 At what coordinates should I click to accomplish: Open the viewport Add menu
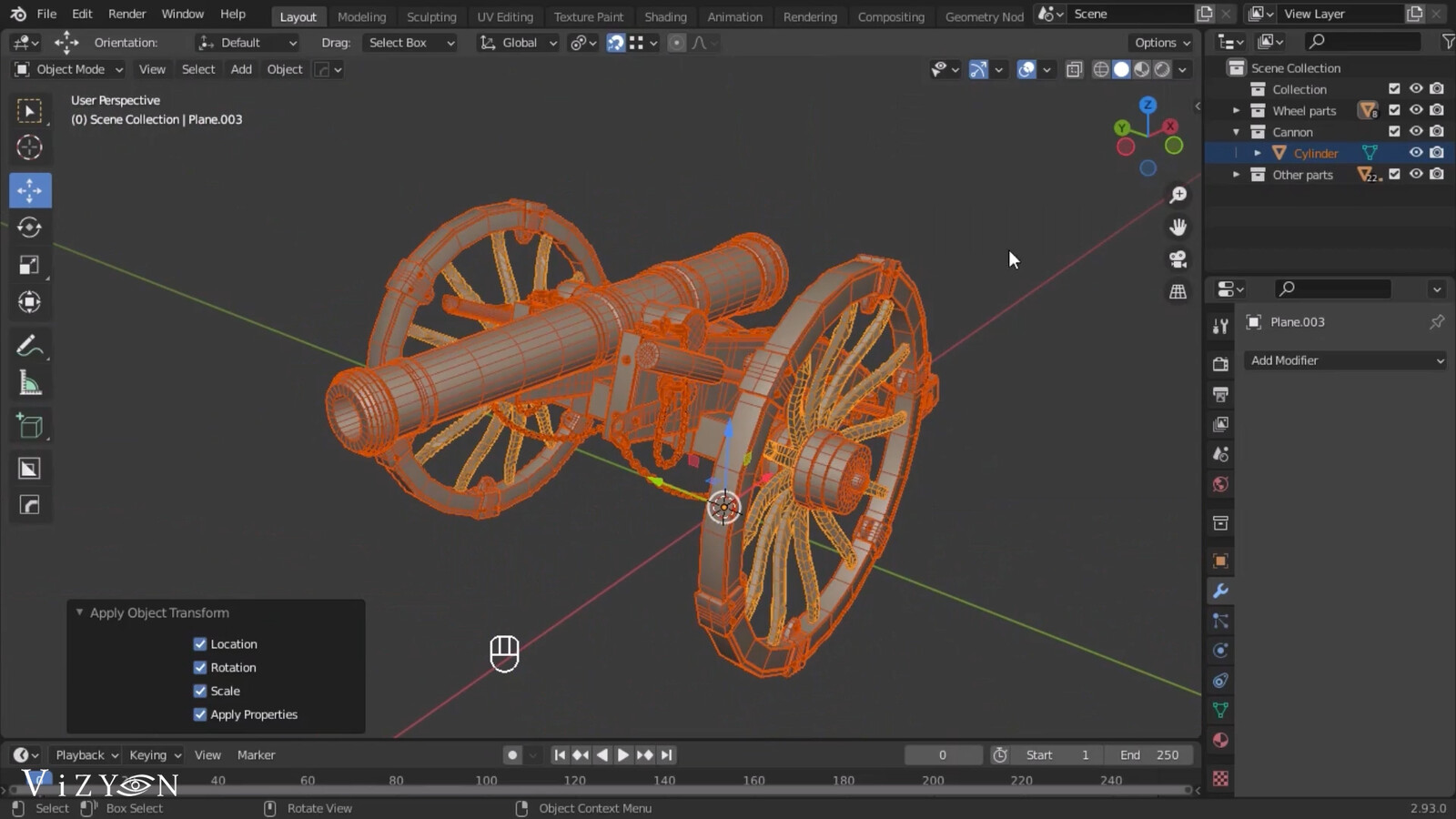click(241, 69)
